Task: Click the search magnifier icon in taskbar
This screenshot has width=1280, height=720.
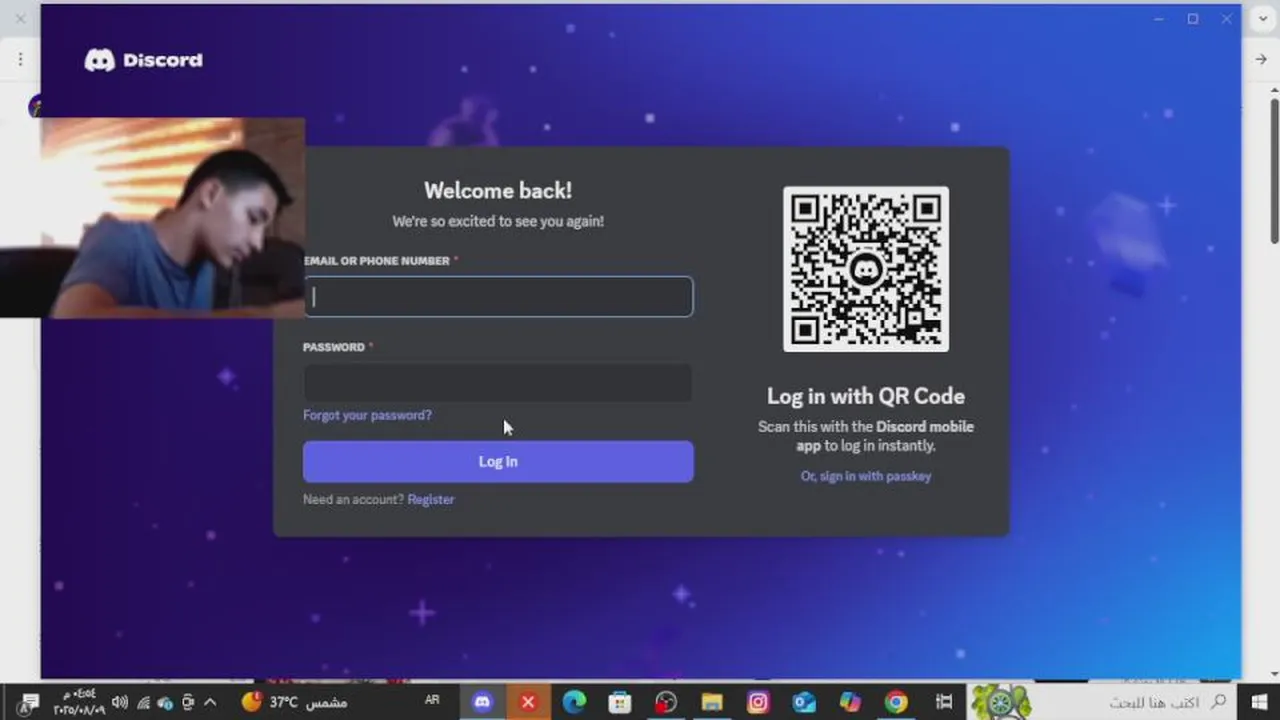Action: click(x=1218, y=702)
